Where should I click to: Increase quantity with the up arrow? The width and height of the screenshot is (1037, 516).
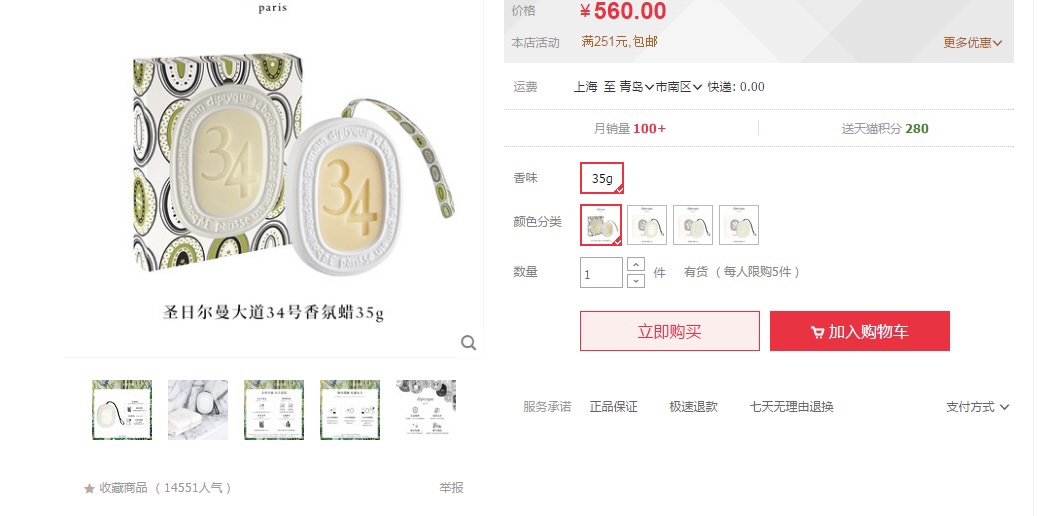tap(636, 265)
